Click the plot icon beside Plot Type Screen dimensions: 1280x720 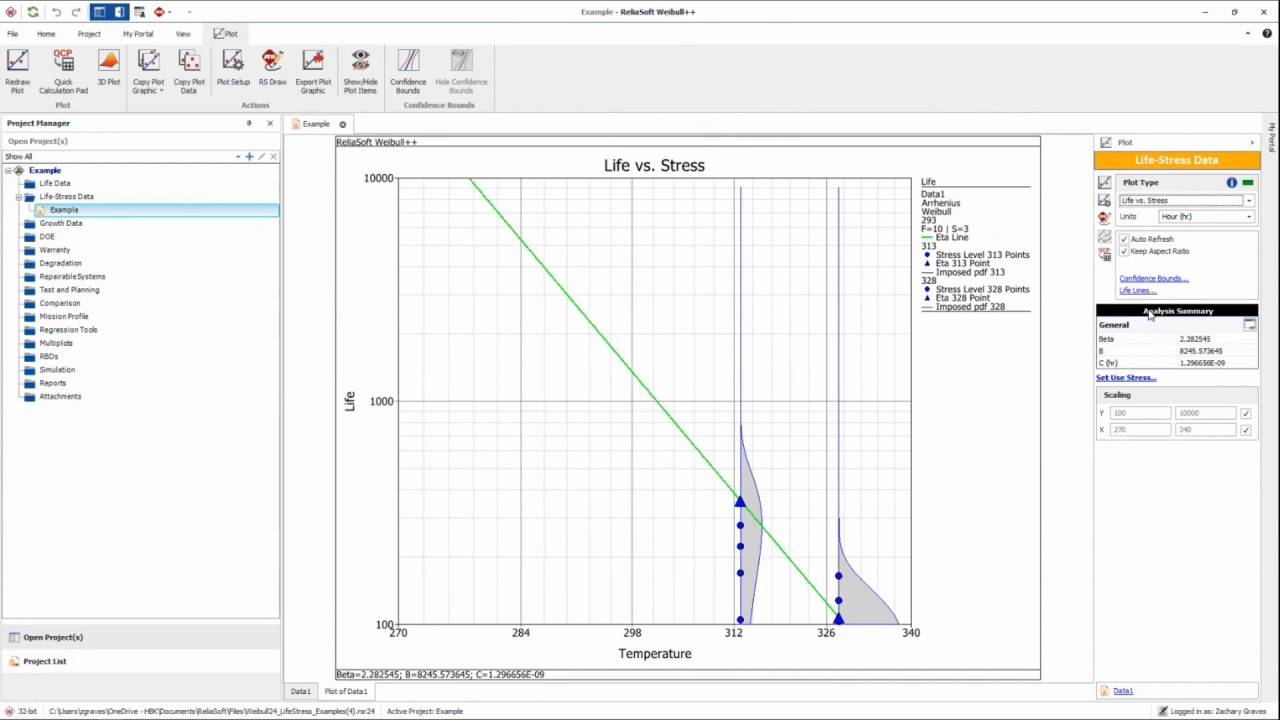tap(1104, 183)
